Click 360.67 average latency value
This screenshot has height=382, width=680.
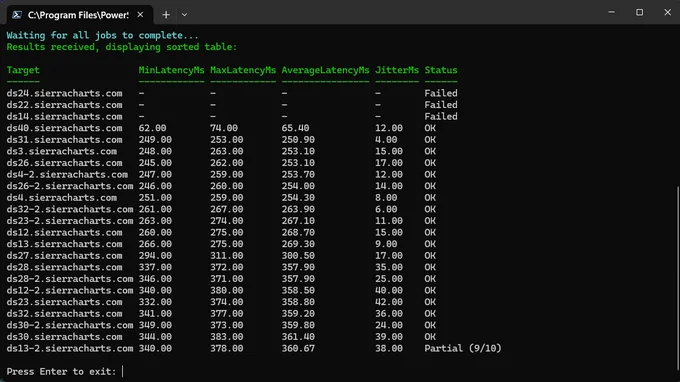(298, 349)
